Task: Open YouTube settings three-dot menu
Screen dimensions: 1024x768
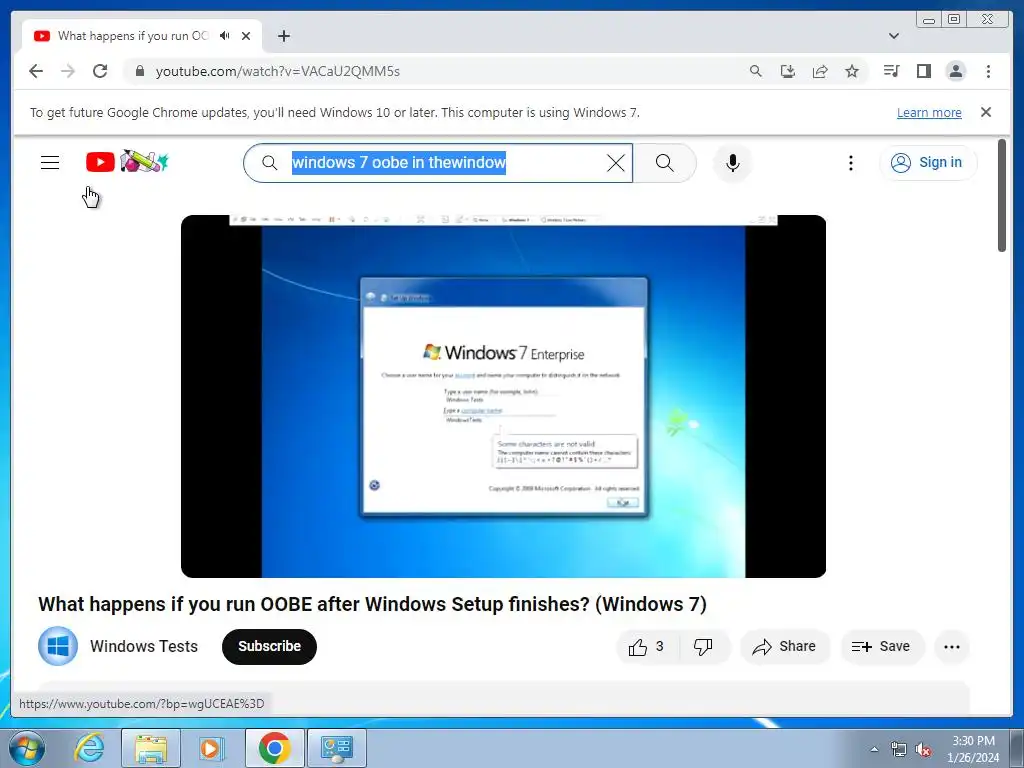Action: click(x=850, y=163)
